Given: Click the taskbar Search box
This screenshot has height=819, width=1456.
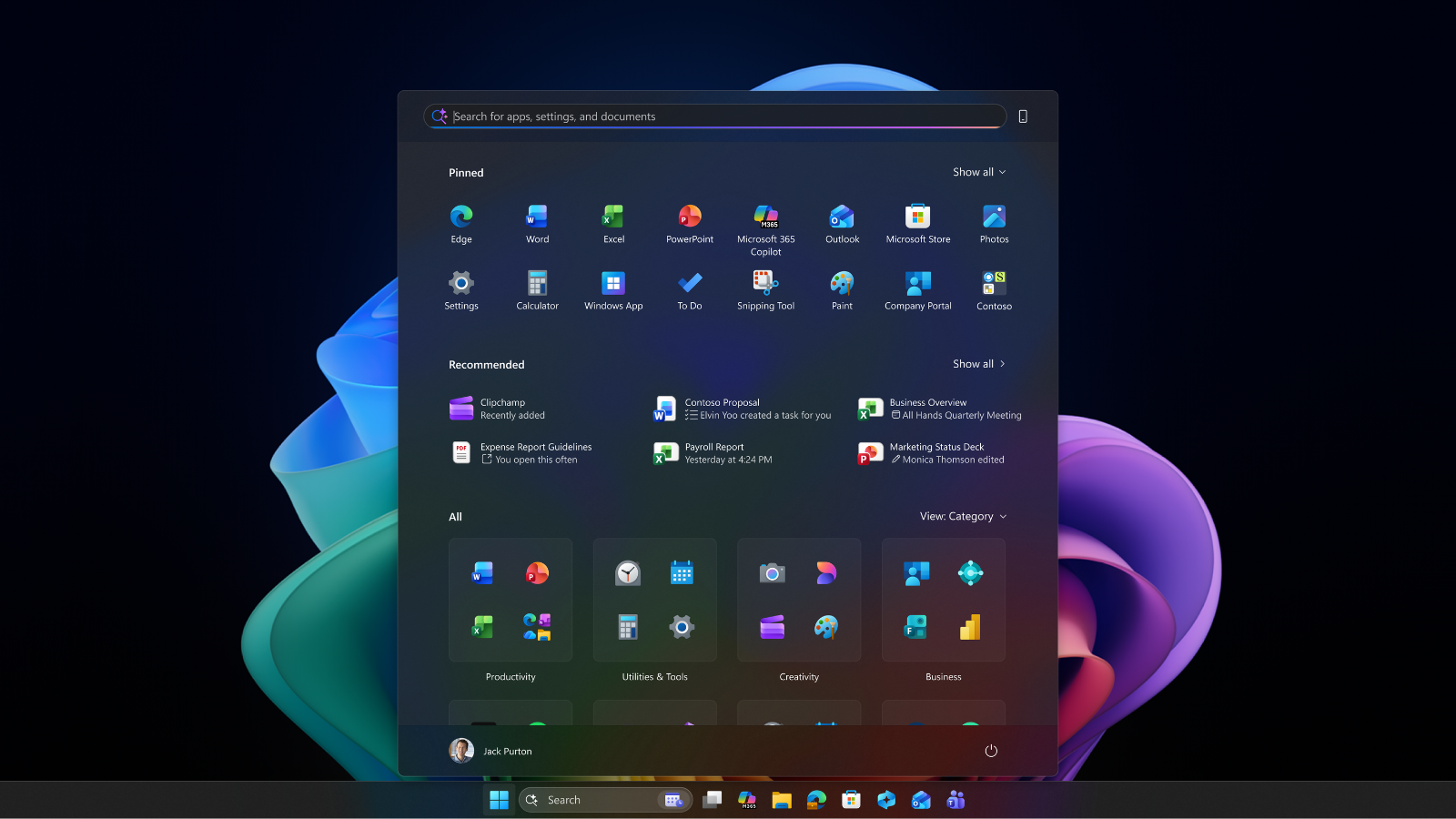Looking at the screenshot, I should tap(605, 800).
